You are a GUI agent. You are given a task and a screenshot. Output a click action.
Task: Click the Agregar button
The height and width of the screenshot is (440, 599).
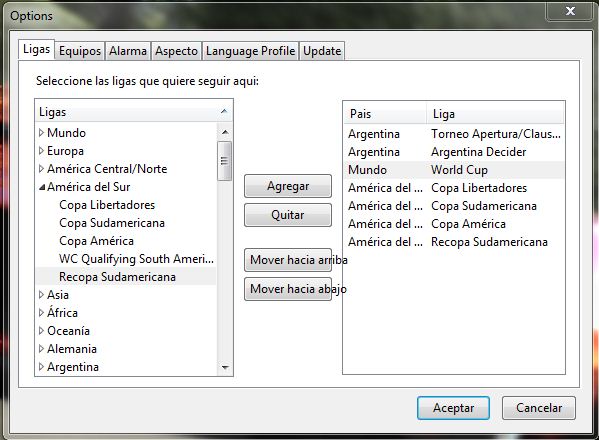pyautogui.click(x=288, y=186)
